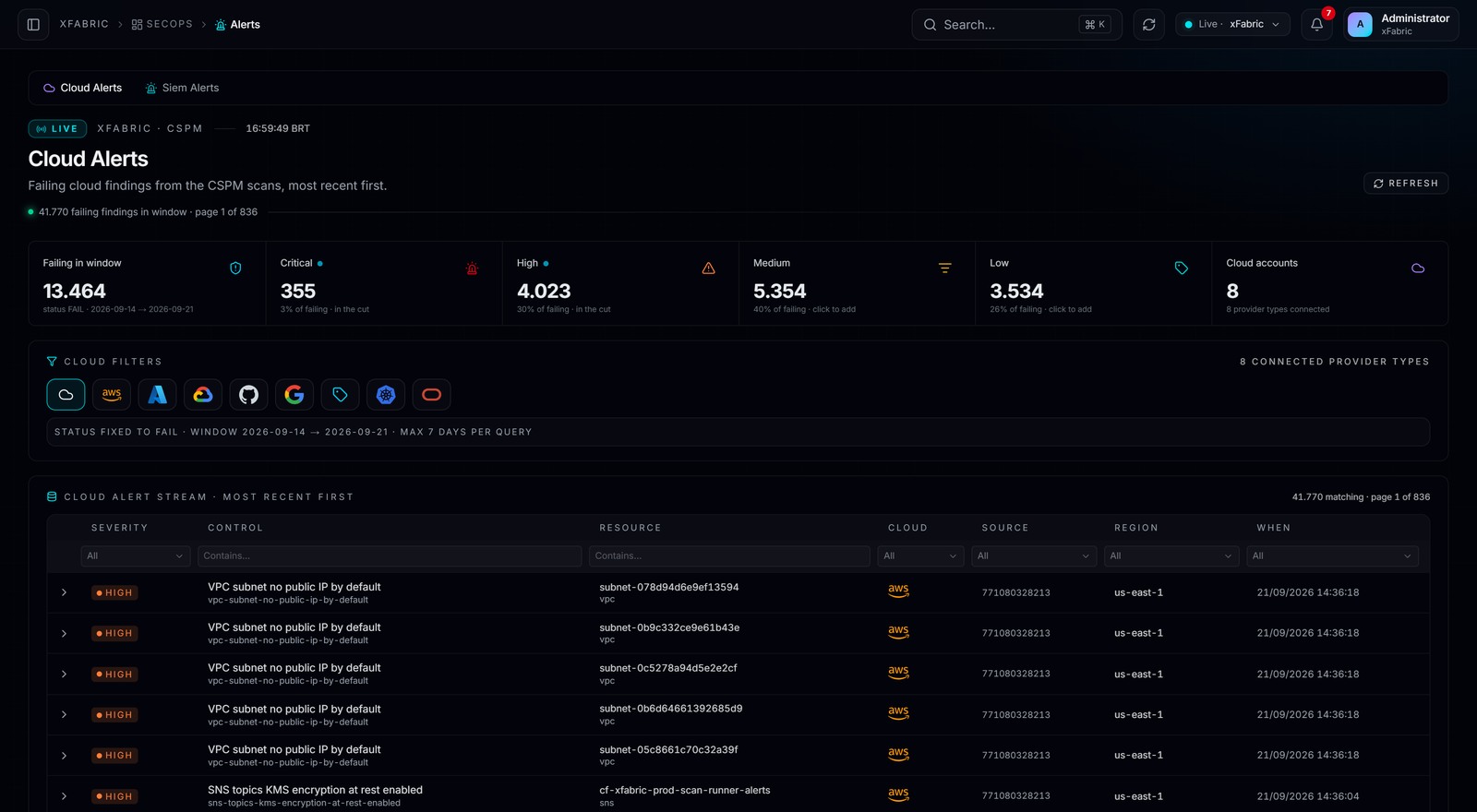
Task: Switch to Siem Alerts tab
Action: 182,88
